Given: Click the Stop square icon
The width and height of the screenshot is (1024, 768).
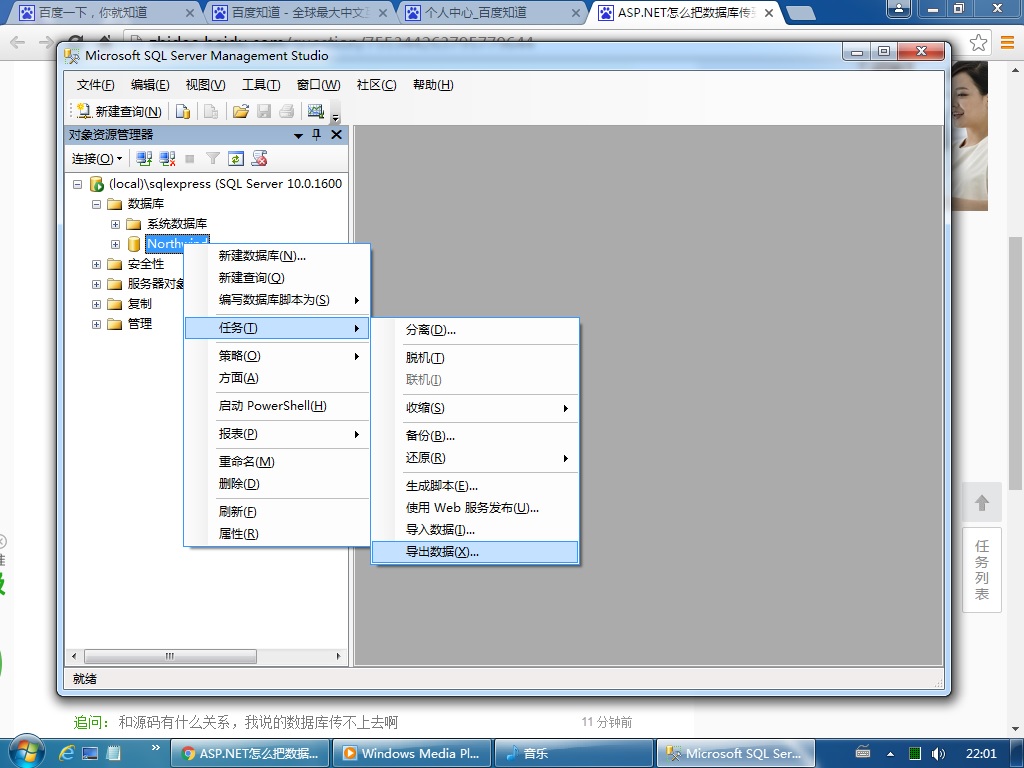Looking at the screenshot, I should coord(190,159).
